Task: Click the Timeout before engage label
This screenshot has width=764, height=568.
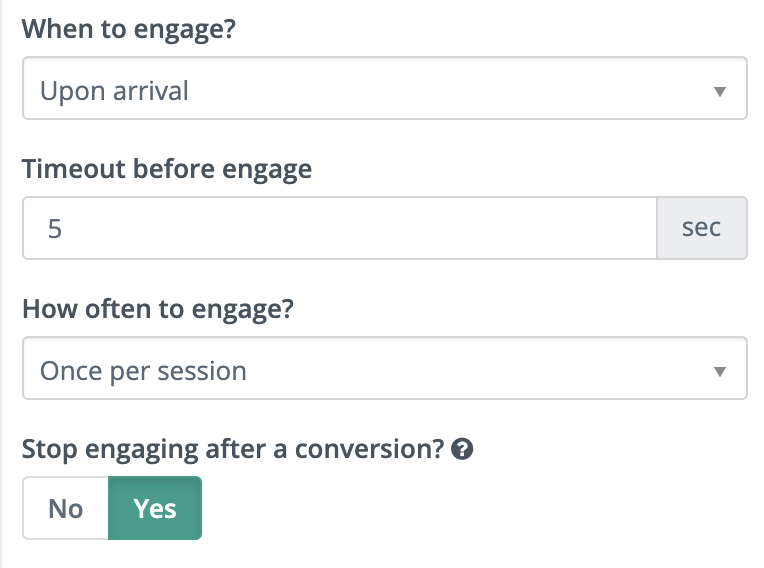Action: pyautogui.click(x=167, y=169)
